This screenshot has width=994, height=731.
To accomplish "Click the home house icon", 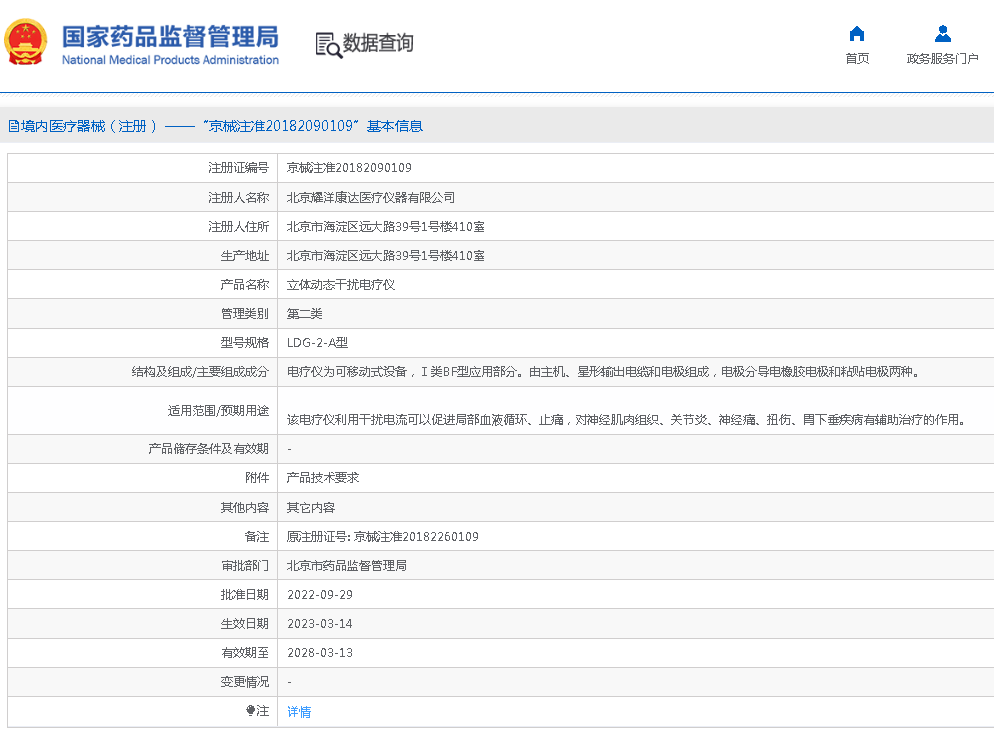I will (857, 33).
